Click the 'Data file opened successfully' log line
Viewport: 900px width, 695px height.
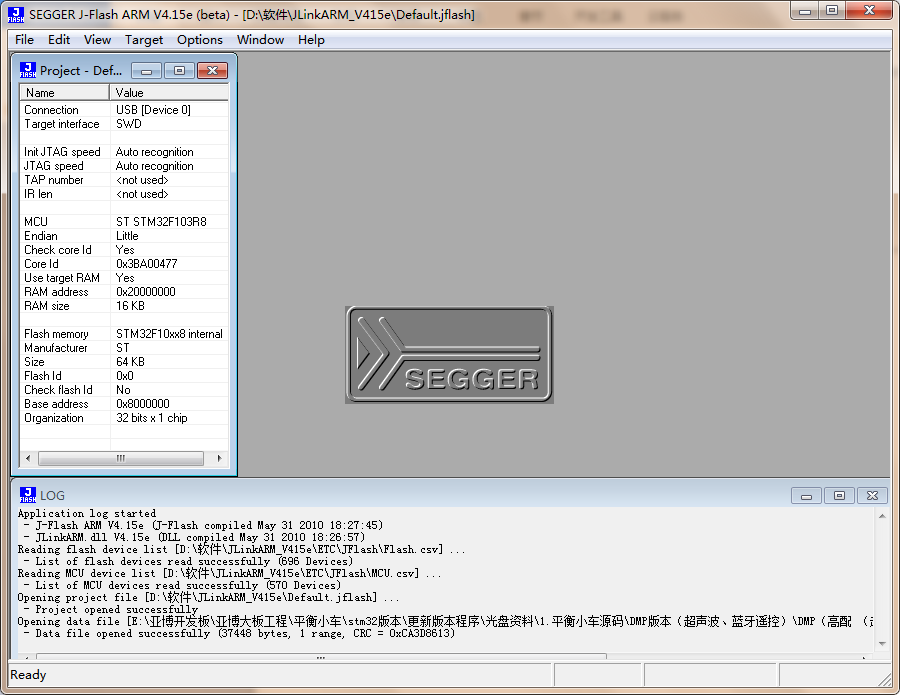(x=239, y=633)
